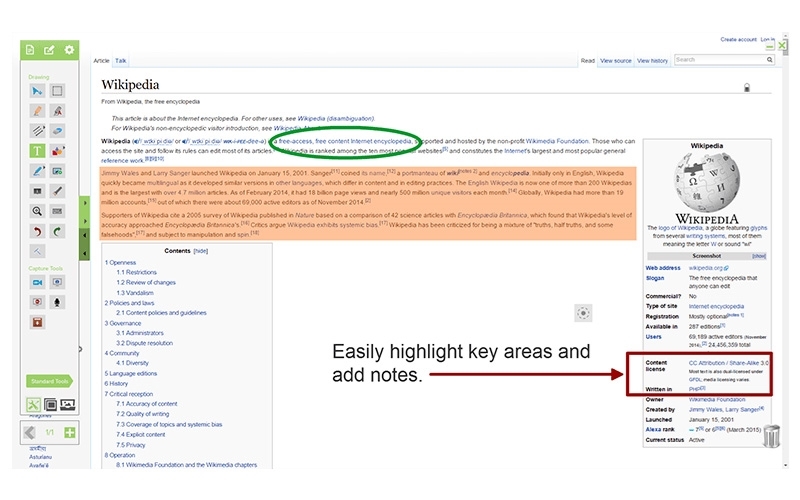This screenshot has width=800, height=500.
Task: Click the microphone audio capture tool
Action: tap(57, 302)
